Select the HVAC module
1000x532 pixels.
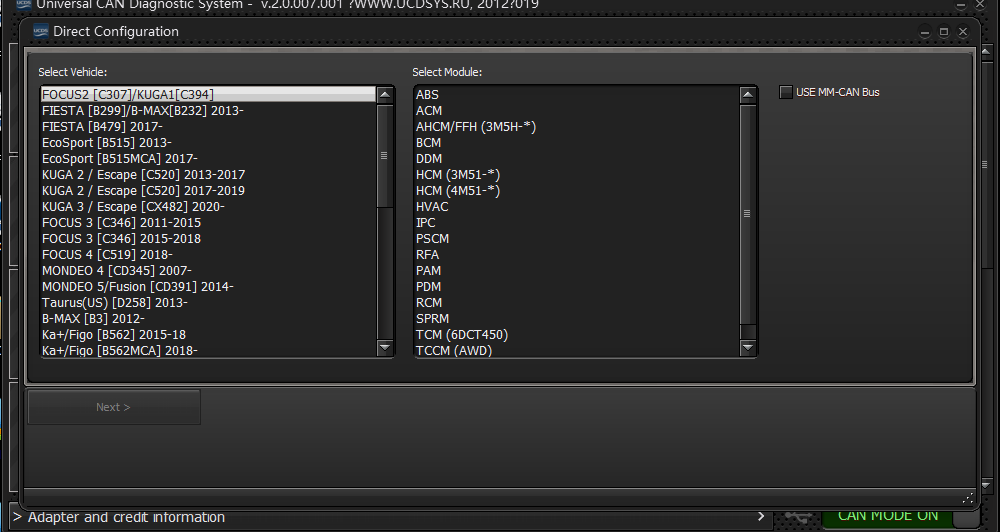coord(577,207)
